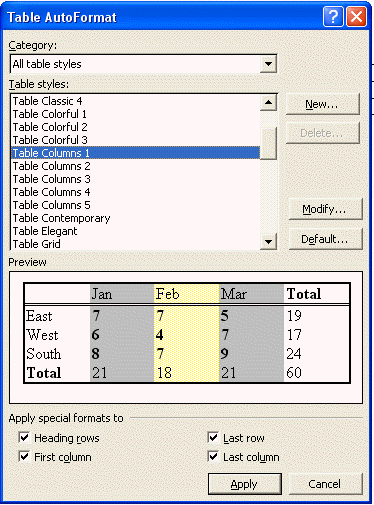Open the Modify... style dialog
This screenshot has height=505, width=374.
pyautogui.click(x=325, y=209)
